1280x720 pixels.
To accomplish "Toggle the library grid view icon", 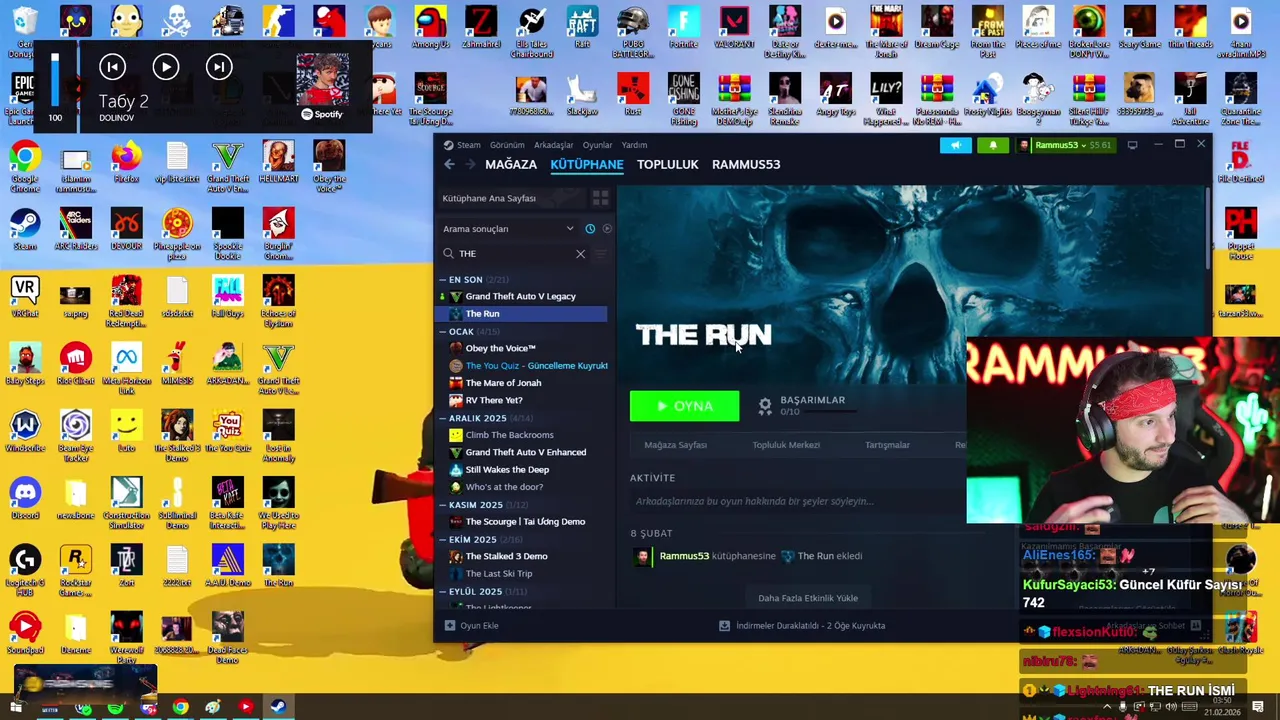I will click(x=600, y=198).
